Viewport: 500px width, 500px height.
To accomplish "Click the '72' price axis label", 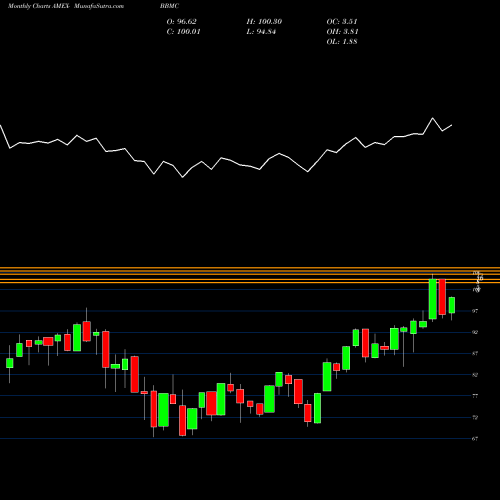I will 475,417.
